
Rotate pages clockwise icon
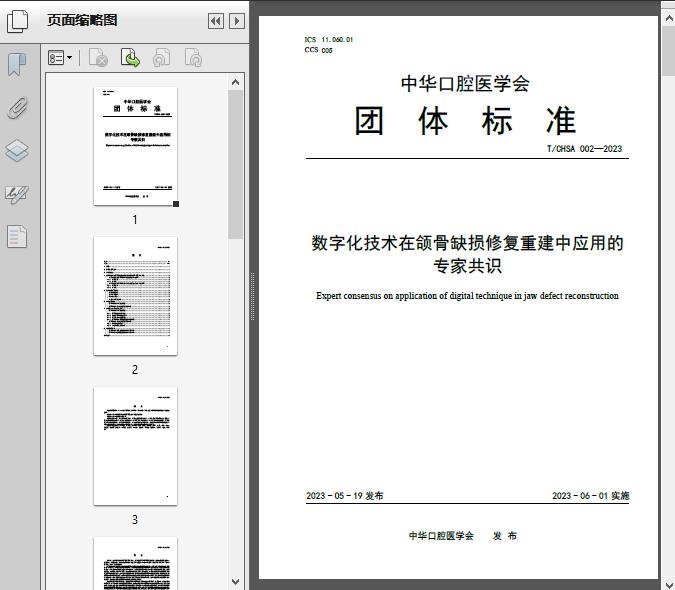click(193, 58)
